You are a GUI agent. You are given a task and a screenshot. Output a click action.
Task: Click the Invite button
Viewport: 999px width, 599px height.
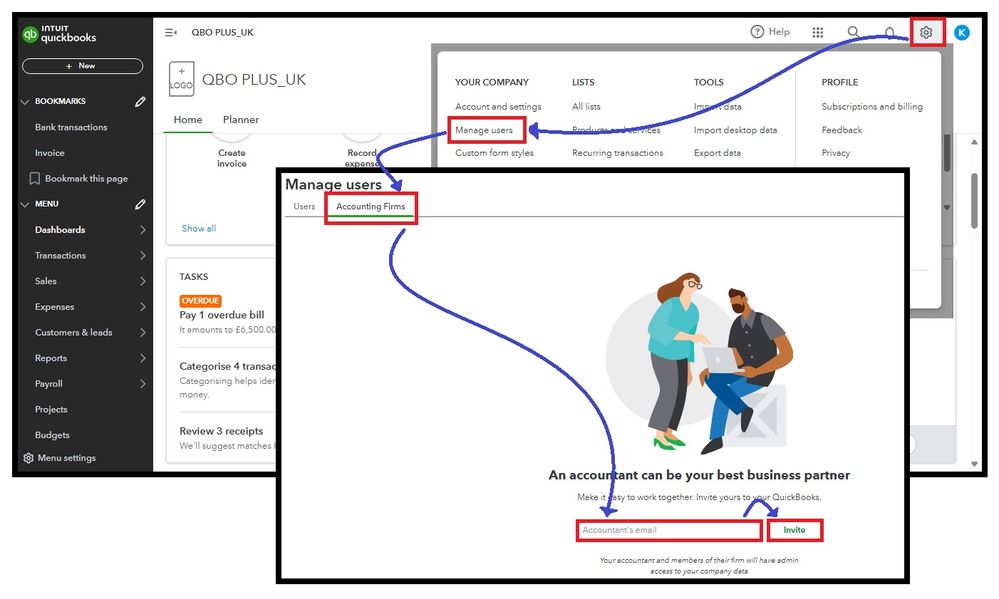coord(794,530)
